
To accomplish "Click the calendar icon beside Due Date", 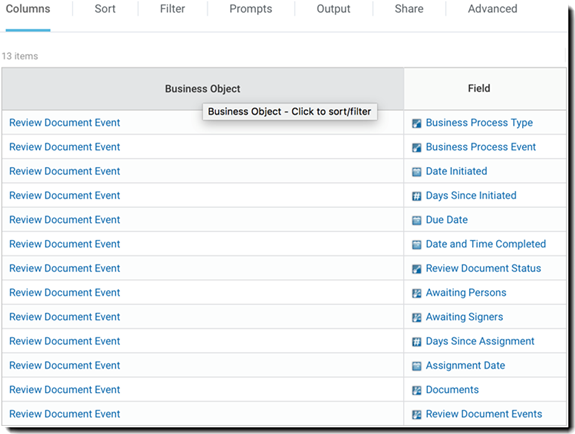I will tap(417, 220).
